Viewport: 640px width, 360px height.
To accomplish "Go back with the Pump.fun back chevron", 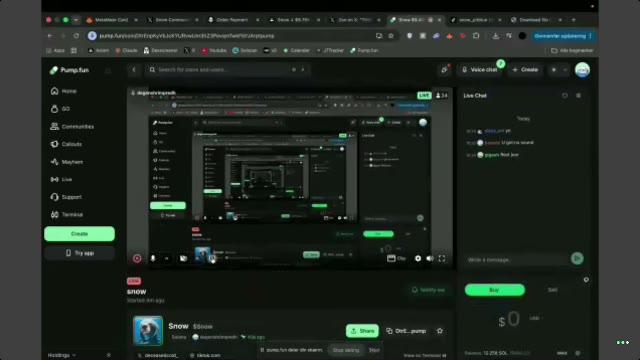I will point(133,70).
